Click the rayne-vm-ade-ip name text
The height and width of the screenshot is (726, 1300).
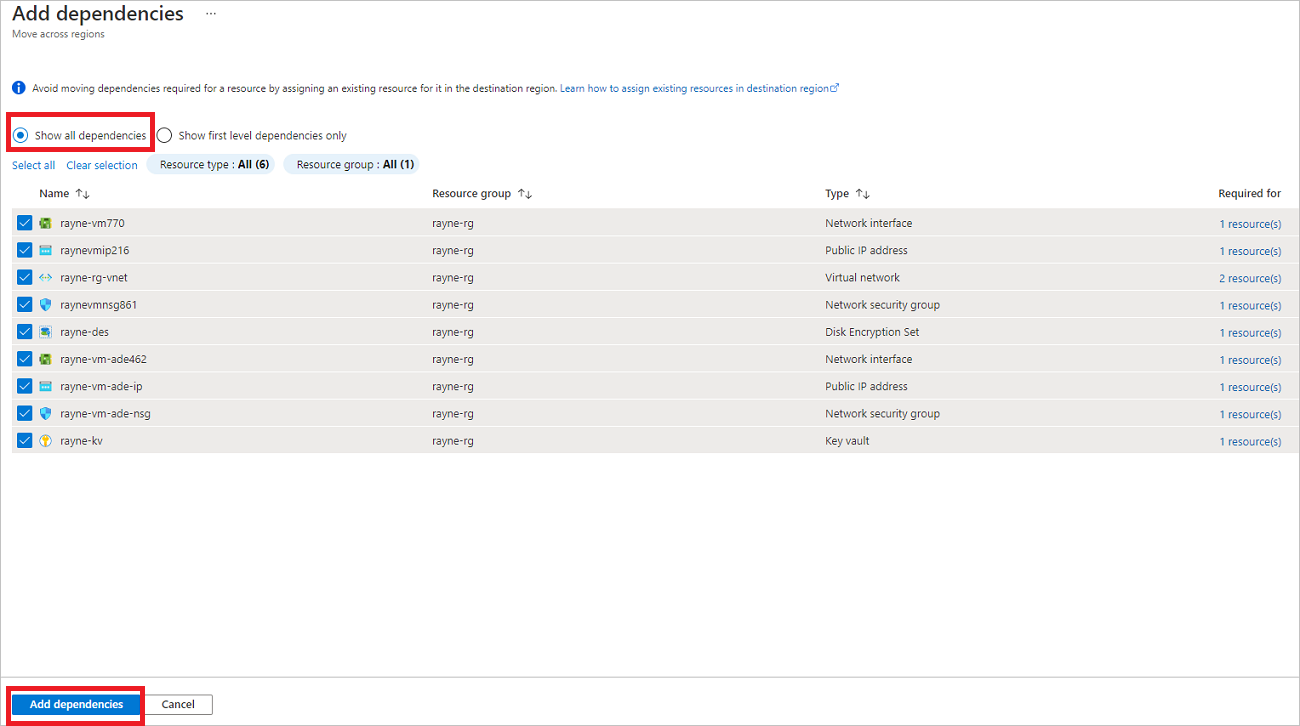pos(100,386)
